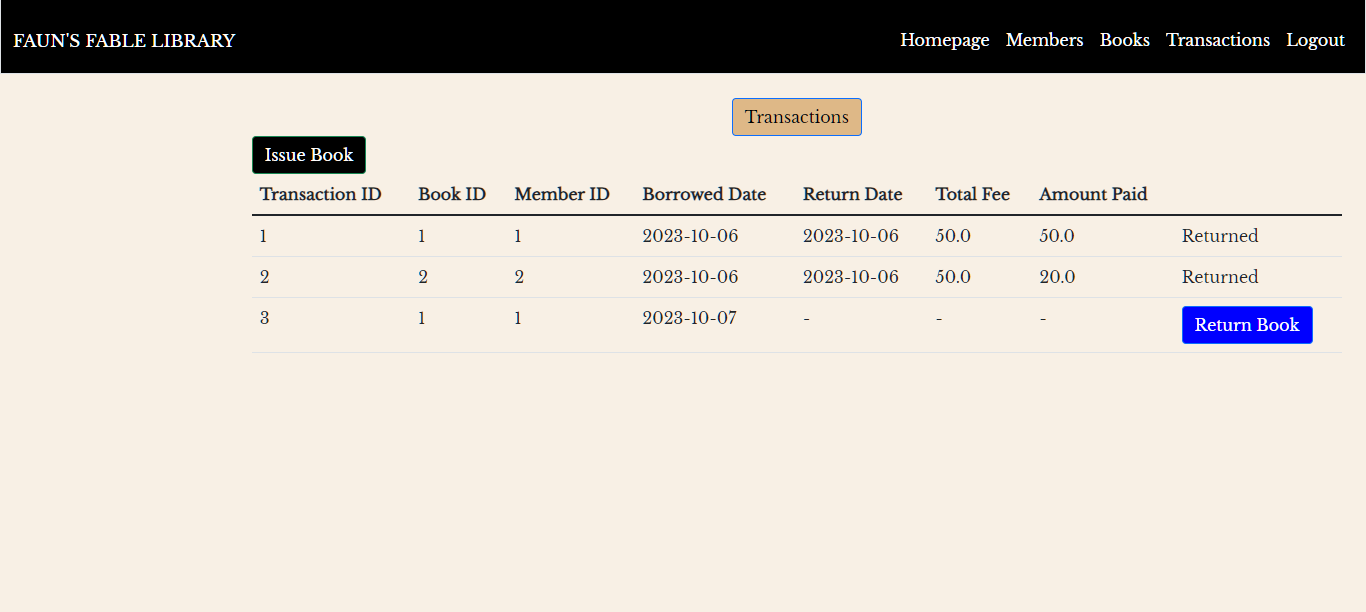The width and height of the screenshot is (1366, 612).
Task: Open the Members navigation link
Action: point(1044,40)
